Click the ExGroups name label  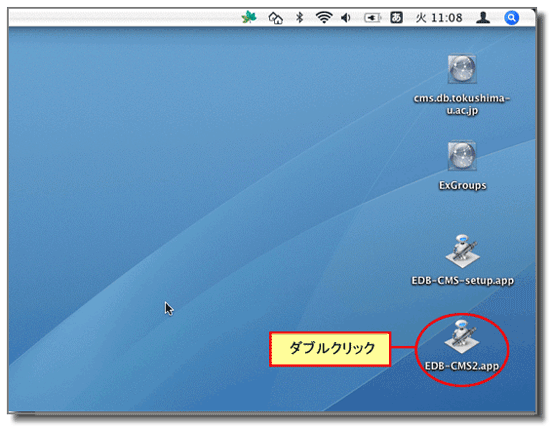pos(463,185)
